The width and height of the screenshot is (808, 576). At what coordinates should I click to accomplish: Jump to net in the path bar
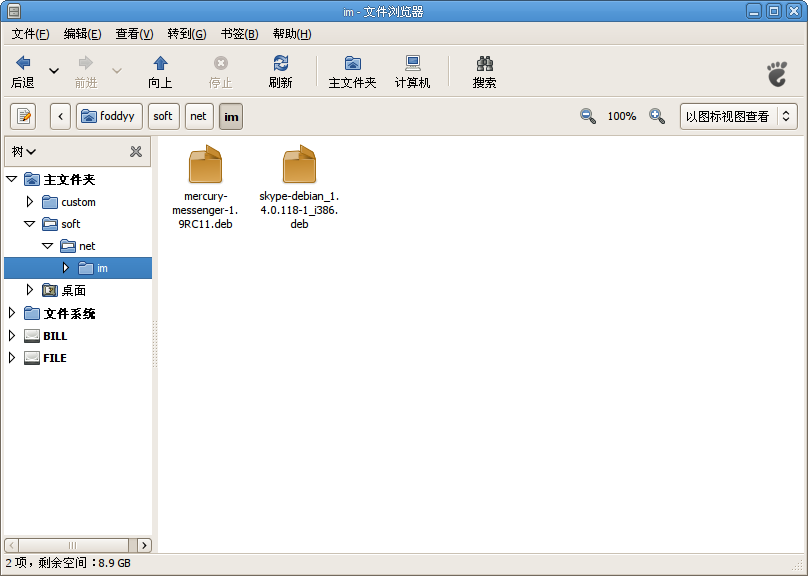(x=199, y=116)
